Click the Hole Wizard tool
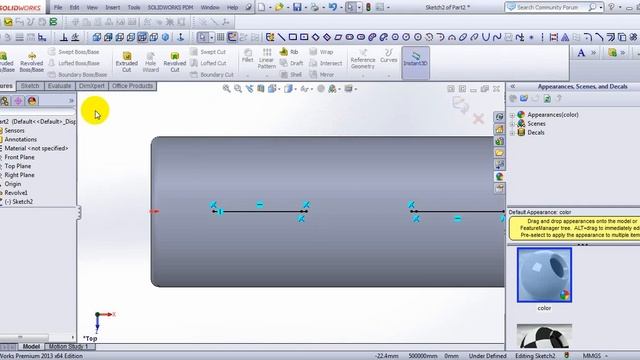Image resolution: width=640 pixels, height=360 pixels. coord(151,62)
